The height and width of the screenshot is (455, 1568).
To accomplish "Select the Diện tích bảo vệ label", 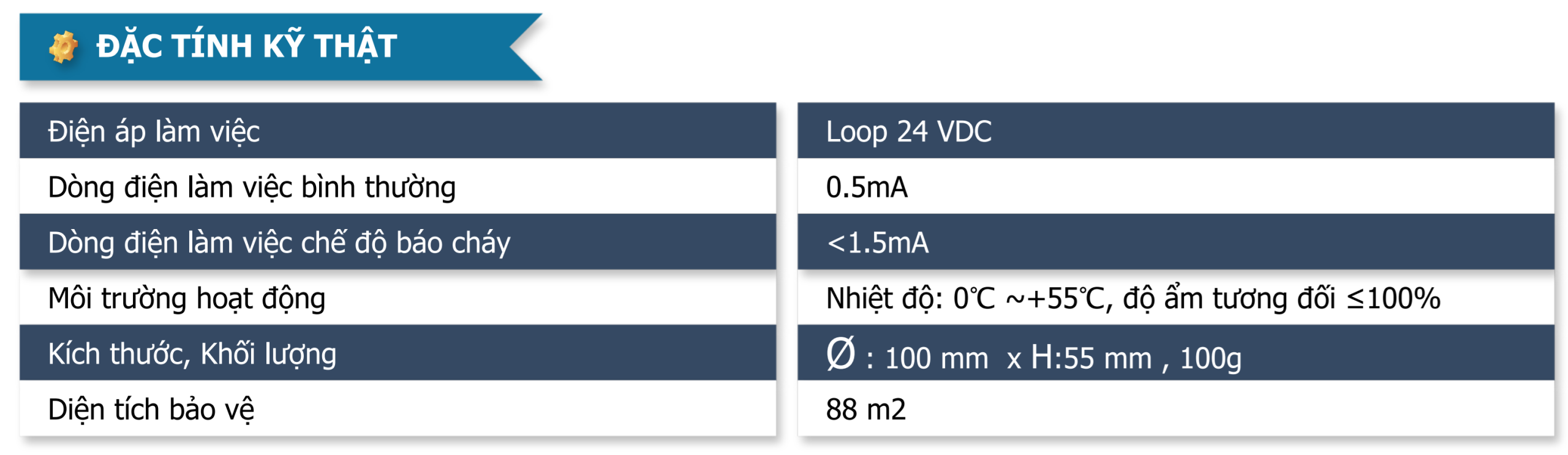I will [151, 409].
